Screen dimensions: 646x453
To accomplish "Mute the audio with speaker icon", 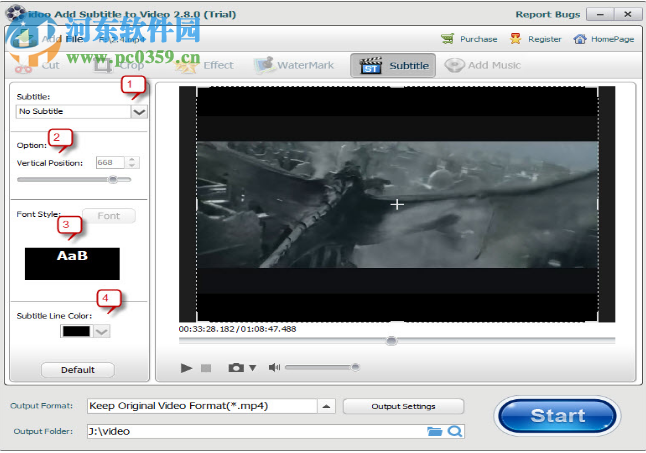I will (x=274, y=367).
